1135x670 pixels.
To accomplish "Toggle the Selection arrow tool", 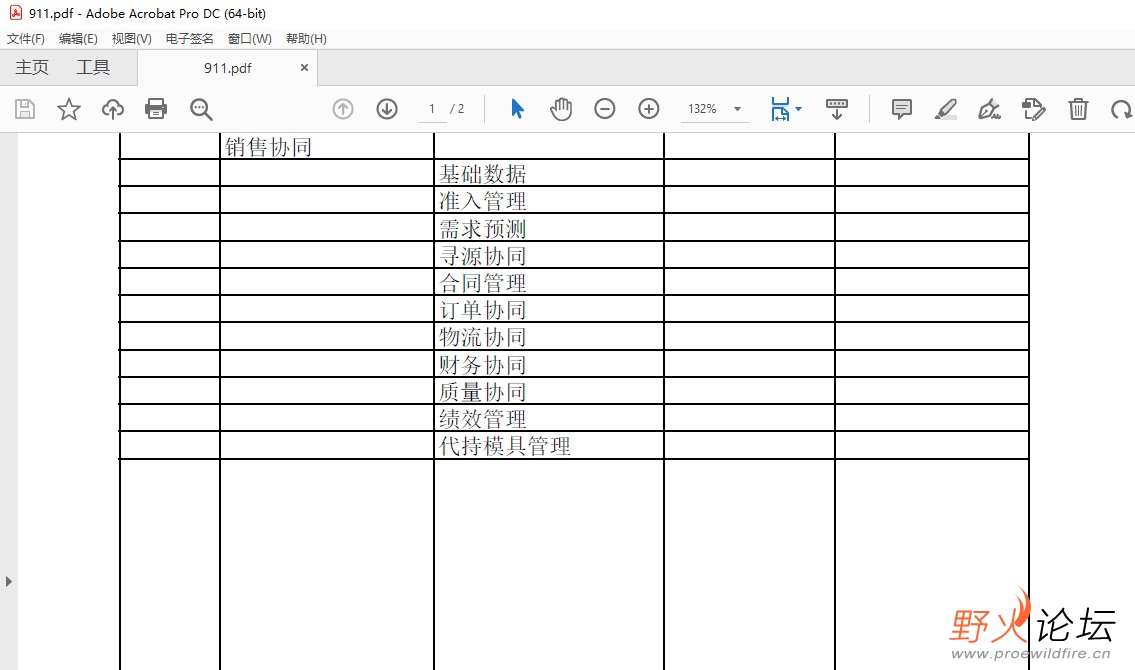I will (517, 109).
